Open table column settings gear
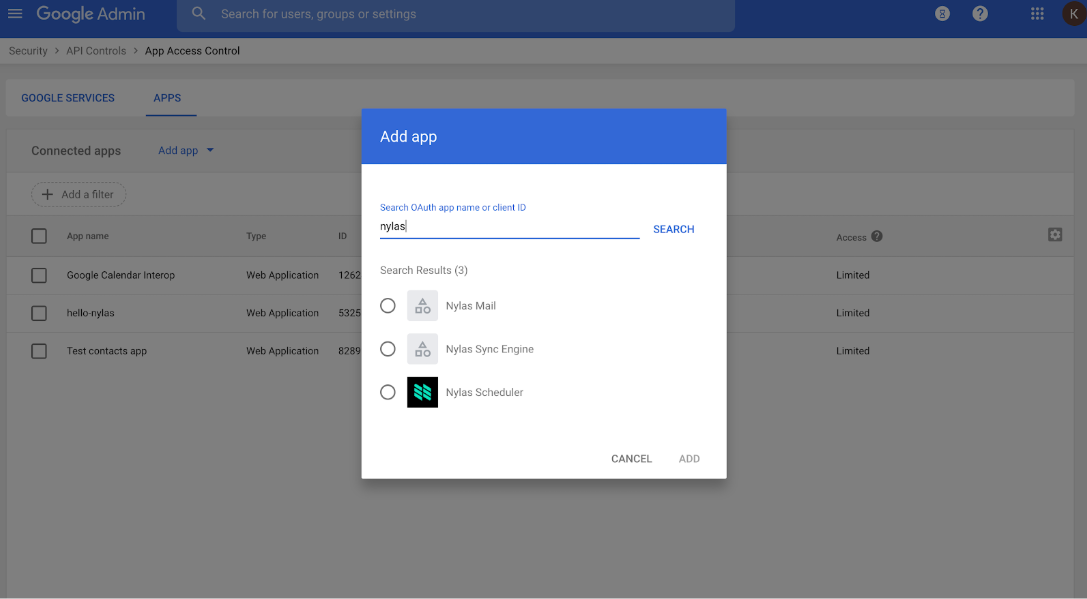 (x=1055, y=235)
